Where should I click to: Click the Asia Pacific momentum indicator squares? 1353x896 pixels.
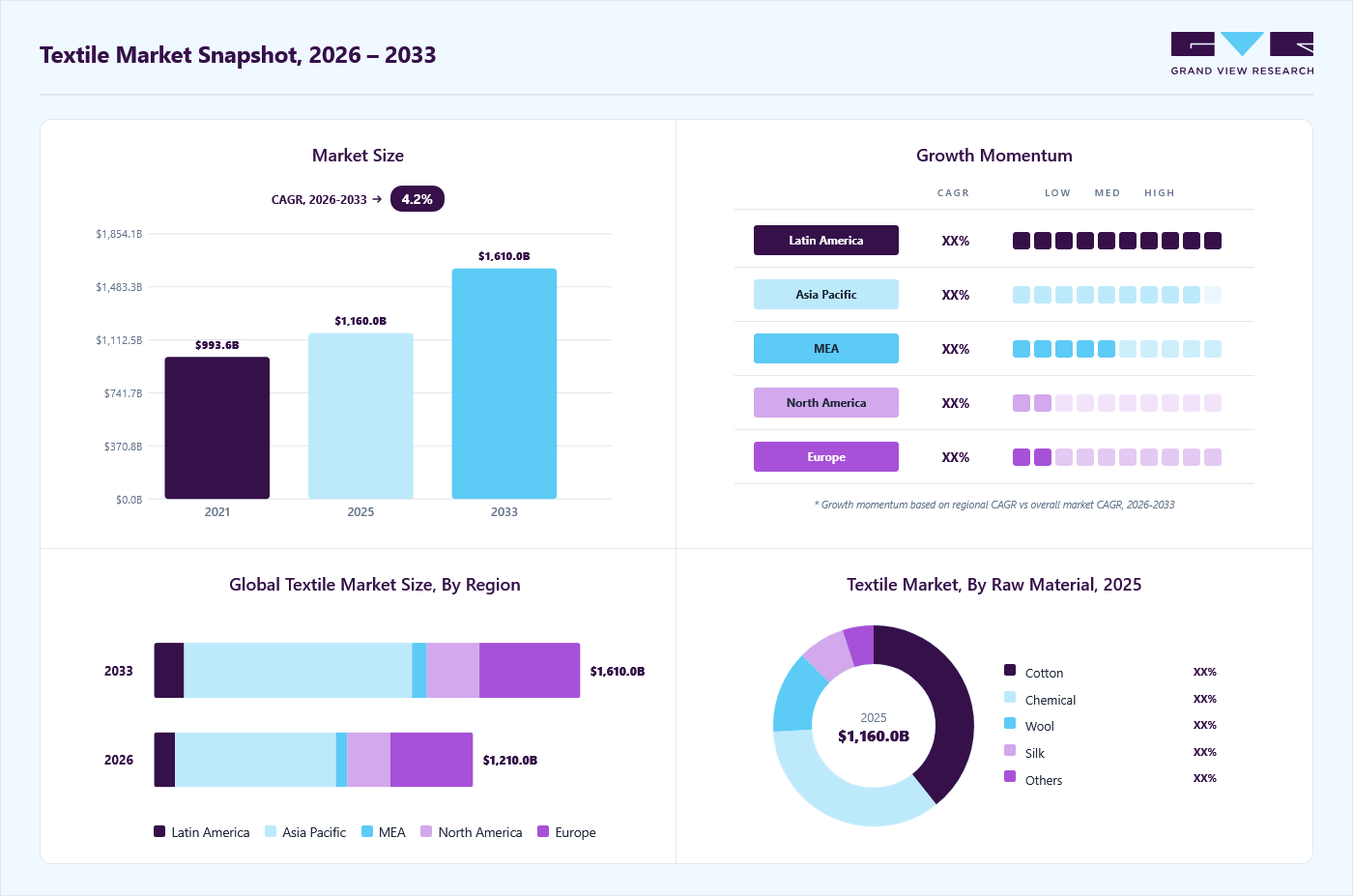tap(1117, 295)
